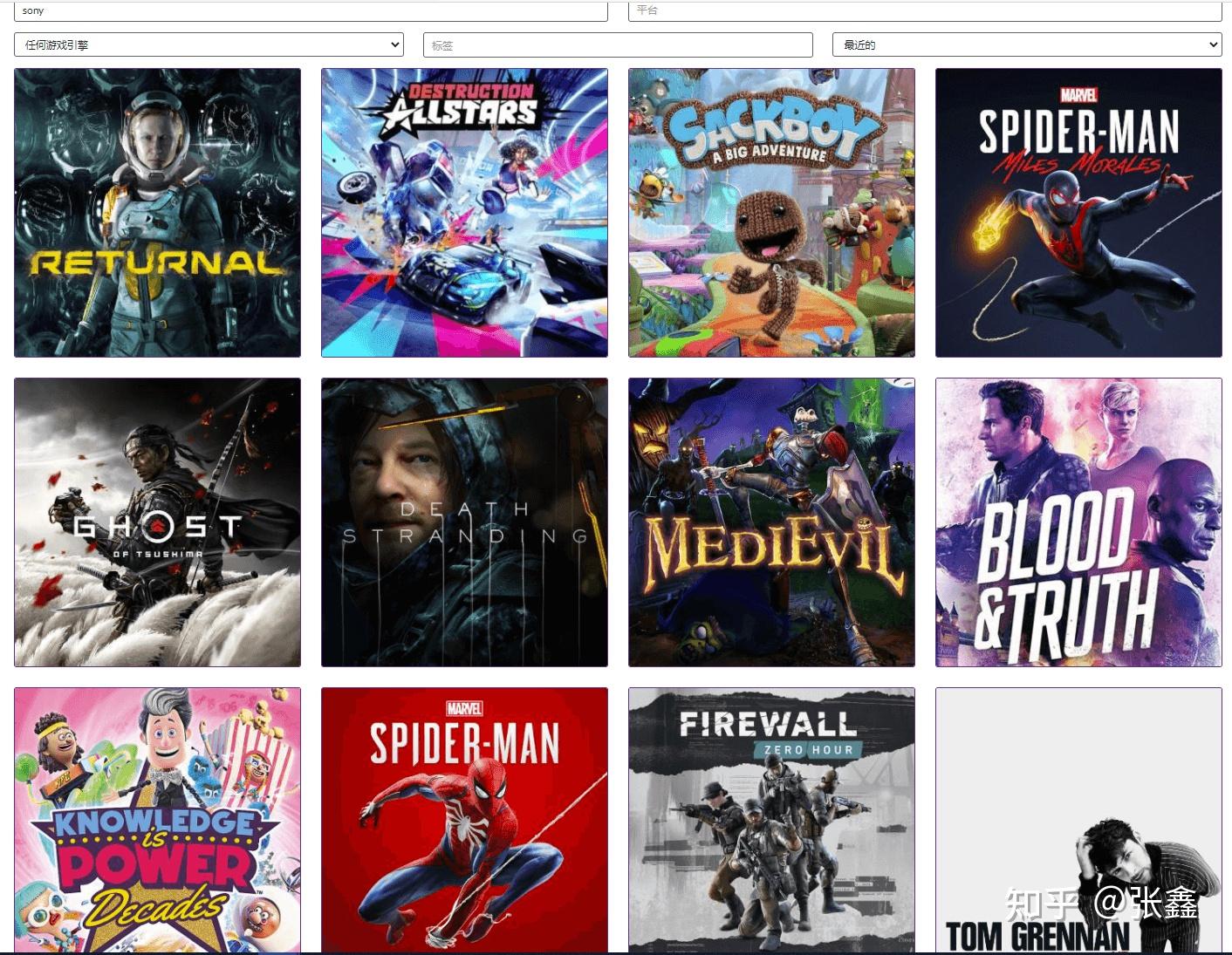Image resolution: width=1232 pixels, height=955 pixels.
Task: Open the Firewall Zero Hour cover
Action: pos(771,820)
